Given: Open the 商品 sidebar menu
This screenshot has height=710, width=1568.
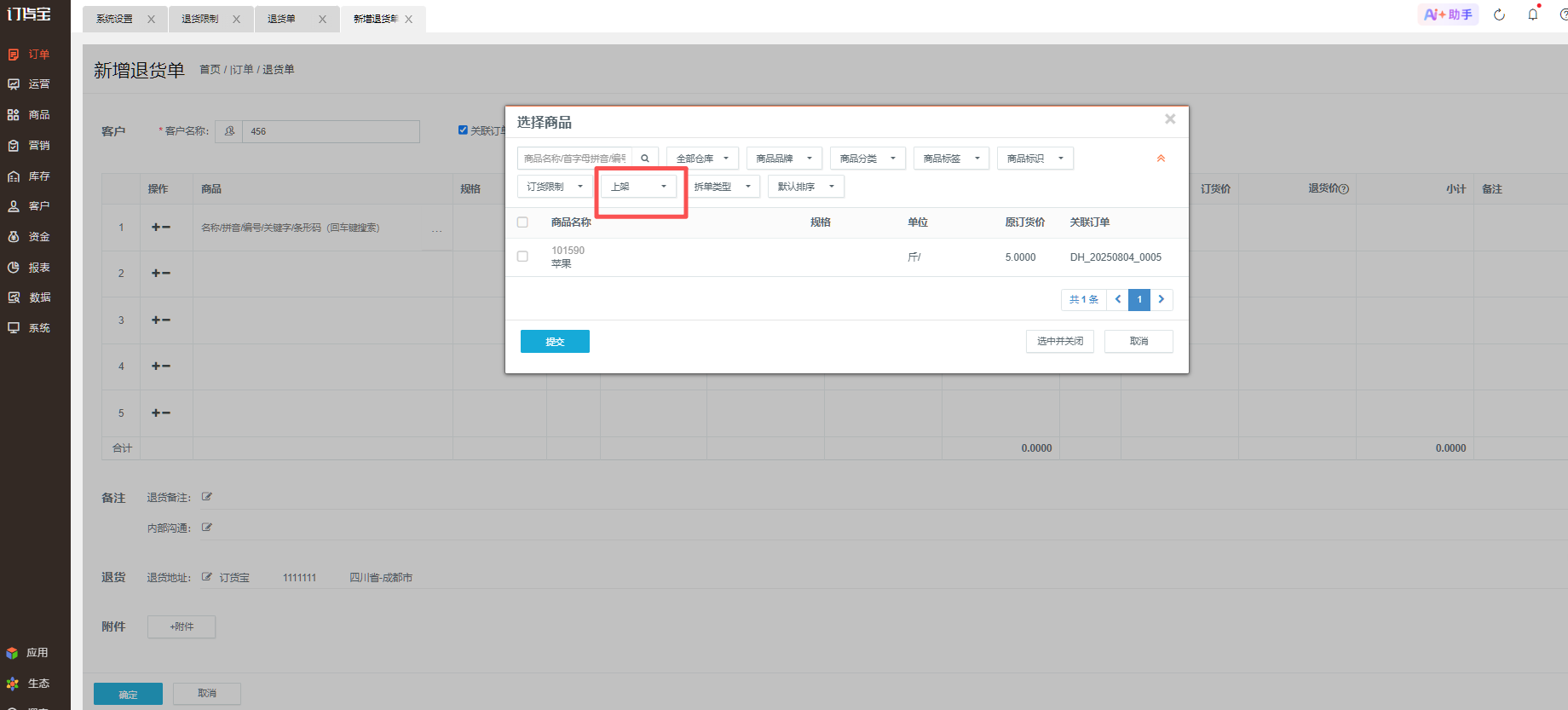Looking at the screenshot, I should pyautogui.click(x=29, y=115).
